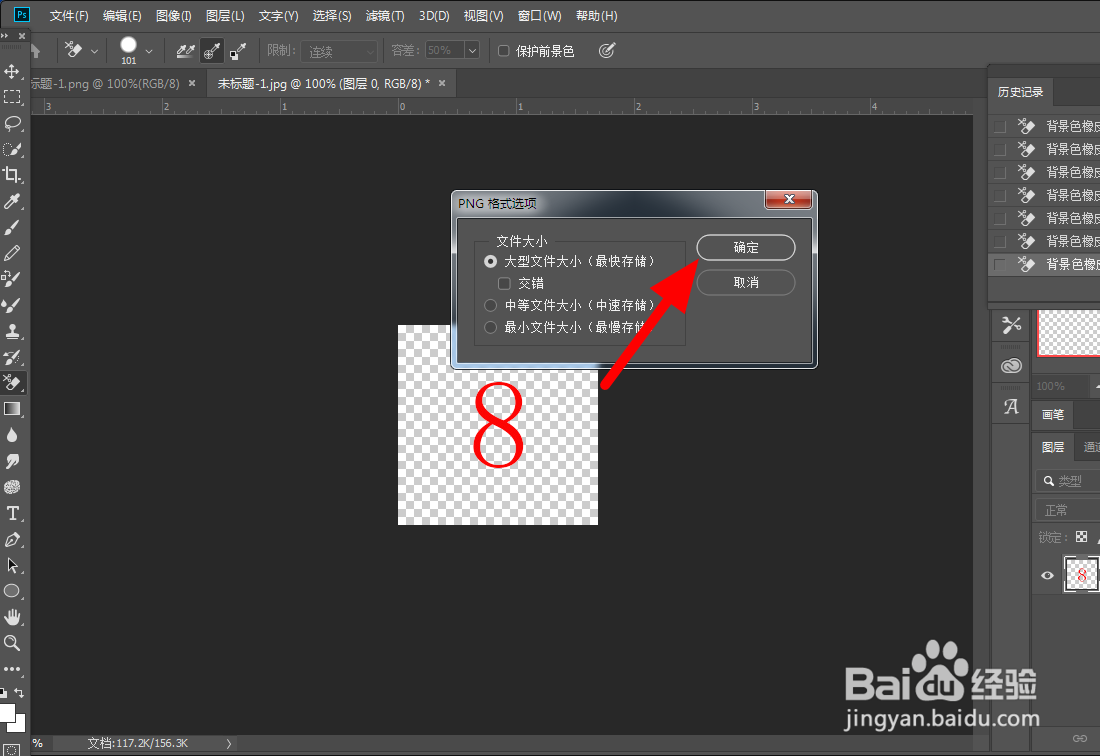Select the Clone Stamp tool
This screenshot has width=1100, height=756.
[x=12, y=331]
